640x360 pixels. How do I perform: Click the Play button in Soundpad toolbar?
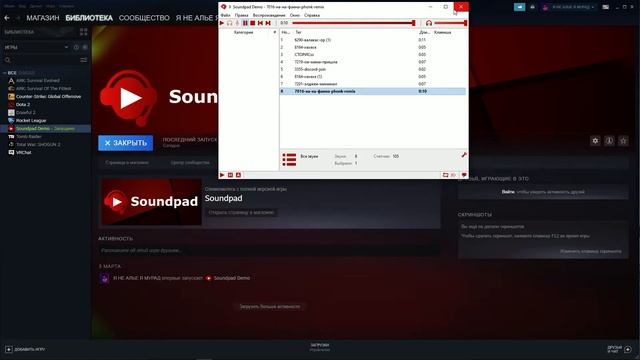click(x=222, y=23)
